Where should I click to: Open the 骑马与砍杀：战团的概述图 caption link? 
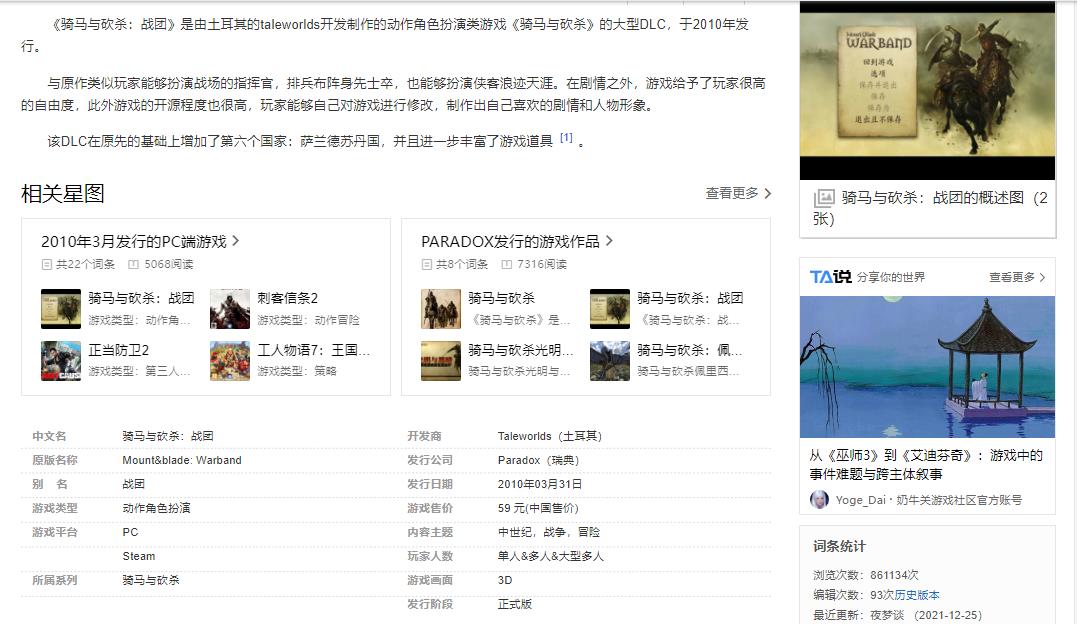(930, 208)
